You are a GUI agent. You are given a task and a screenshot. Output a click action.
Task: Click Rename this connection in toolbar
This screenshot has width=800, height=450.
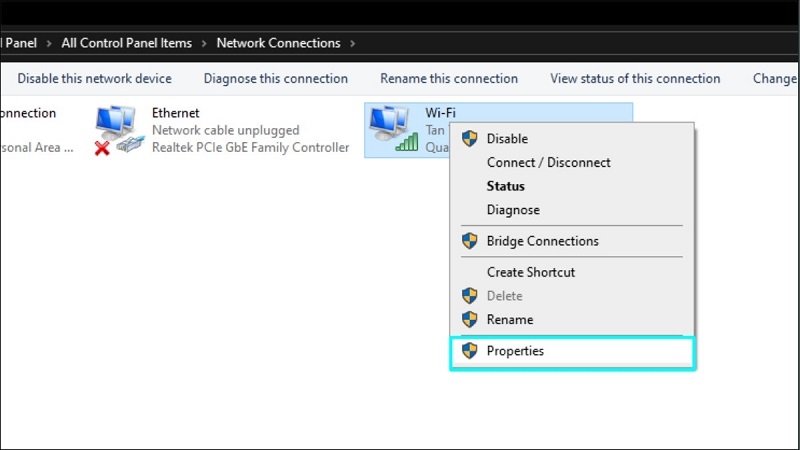click(x=449, y=79)
